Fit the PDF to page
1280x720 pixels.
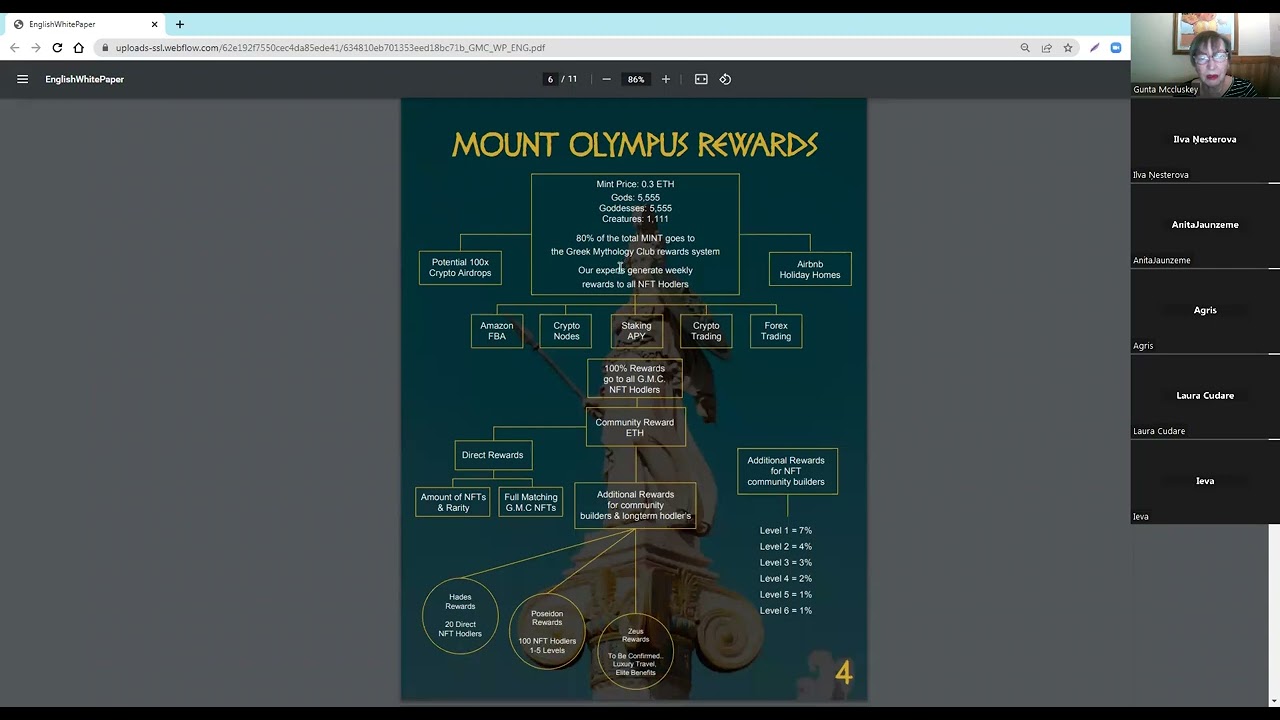701,79
